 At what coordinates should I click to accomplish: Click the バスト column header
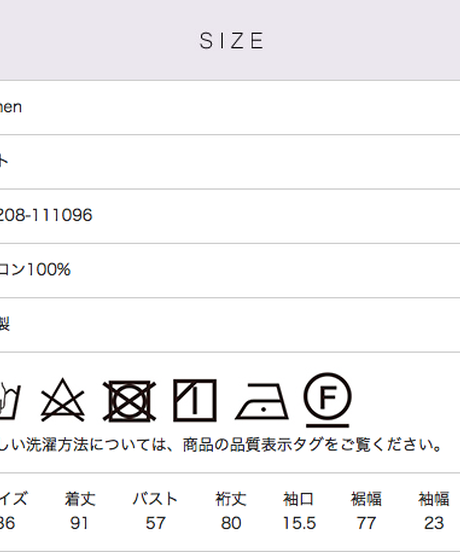155,499
